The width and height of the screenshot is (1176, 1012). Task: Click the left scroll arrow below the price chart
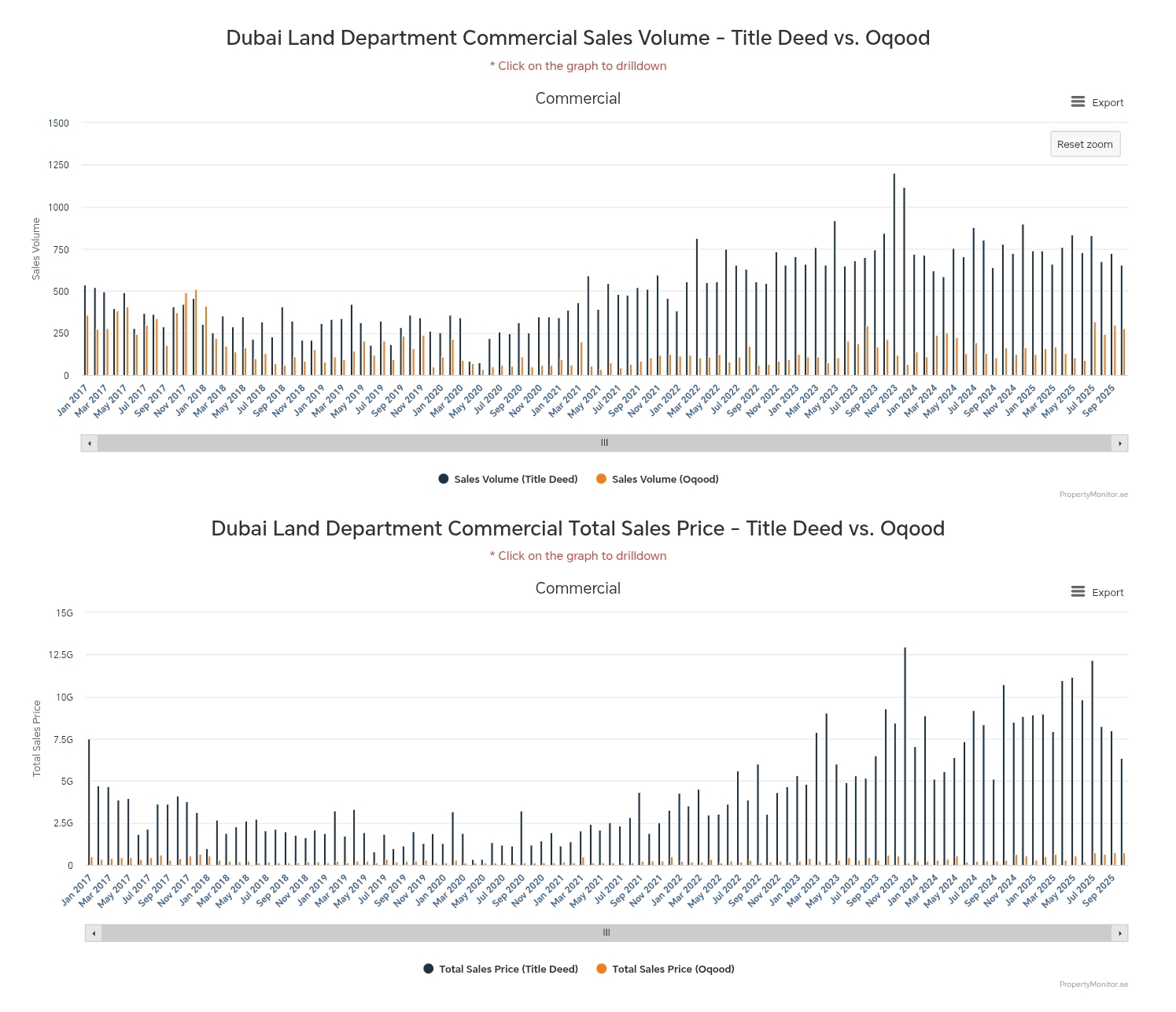[93, 933]
